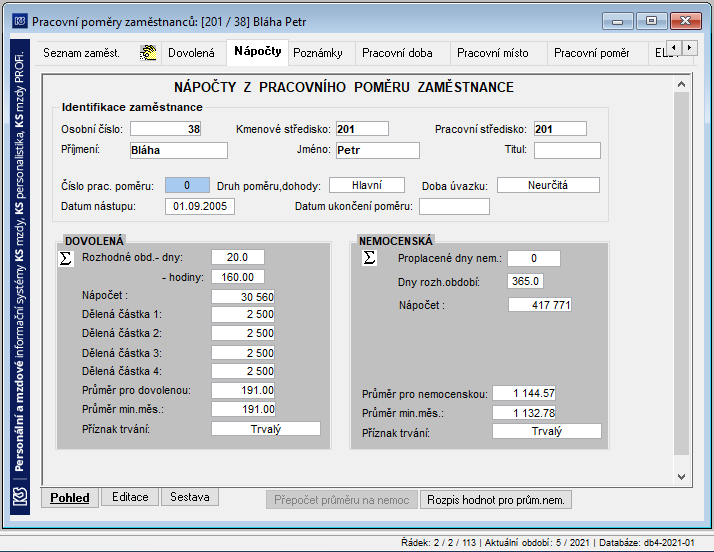Click the Dělená částka 3 field
Screen dimensions: 714x552
tap(243, 353)
